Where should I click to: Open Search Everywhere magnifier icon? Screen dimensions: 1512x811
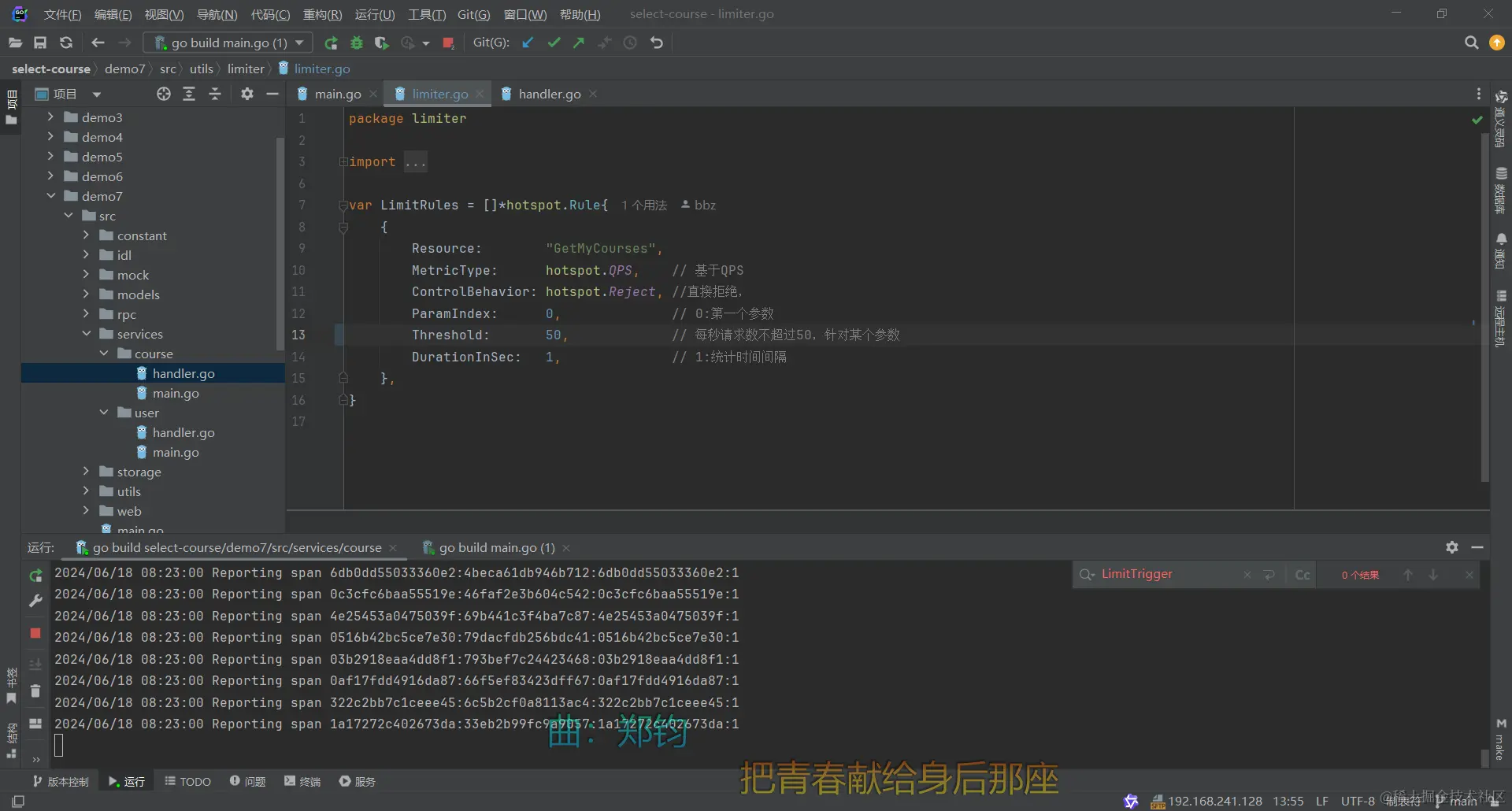[1471, 43]
